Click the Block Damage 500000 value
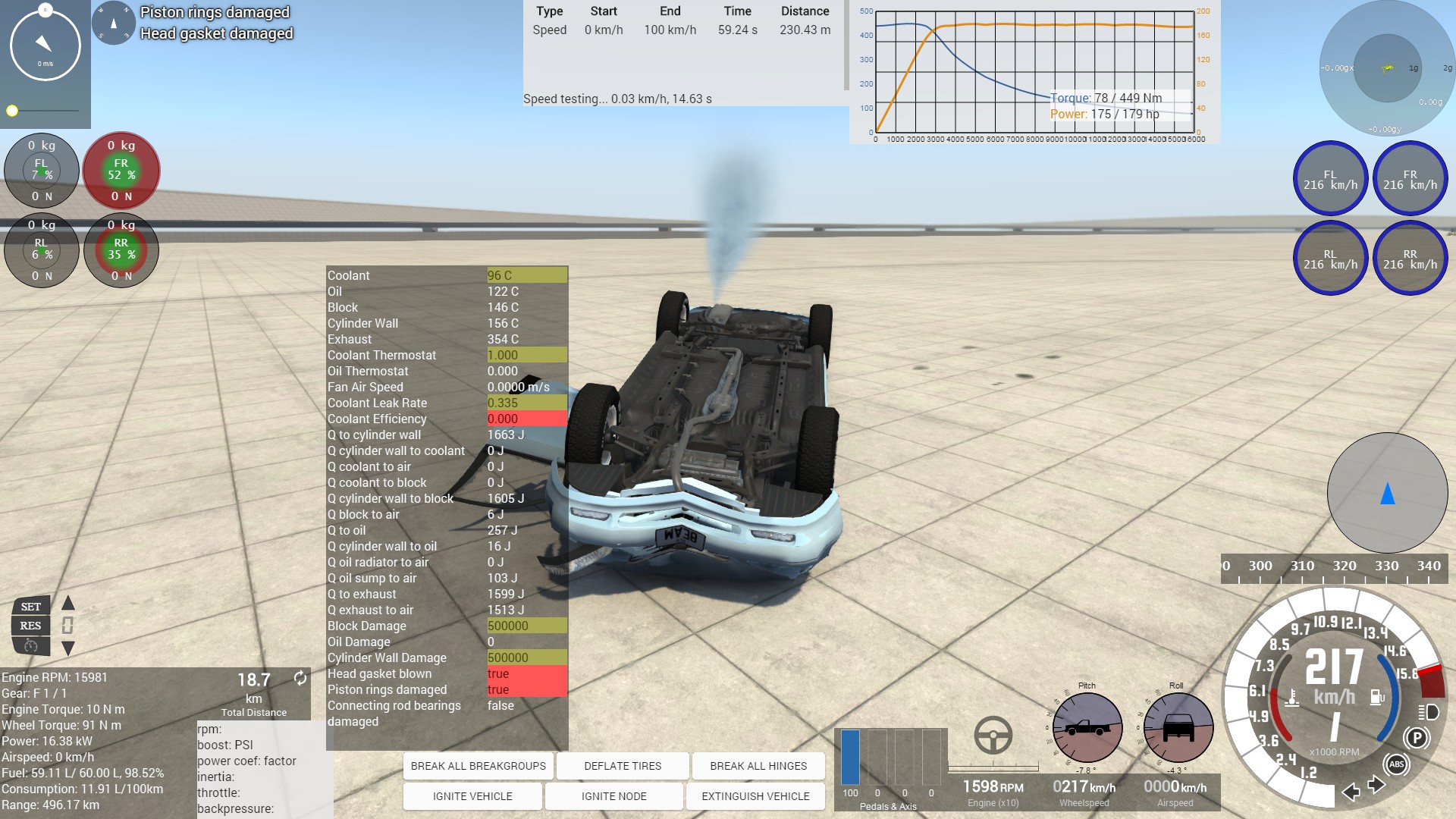This screenshot has width=1456, height=819. pos(527,626)
